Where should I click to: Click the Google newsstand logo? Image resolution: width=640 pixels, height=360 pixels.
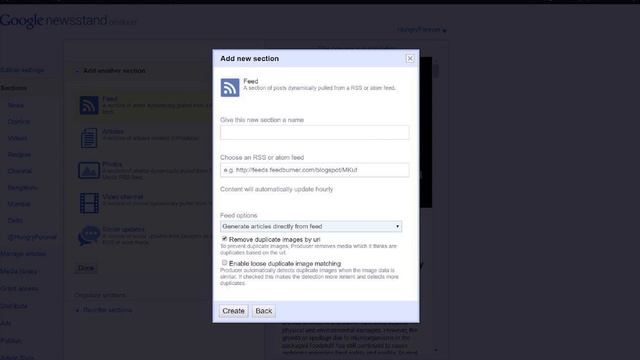[53, 20]
